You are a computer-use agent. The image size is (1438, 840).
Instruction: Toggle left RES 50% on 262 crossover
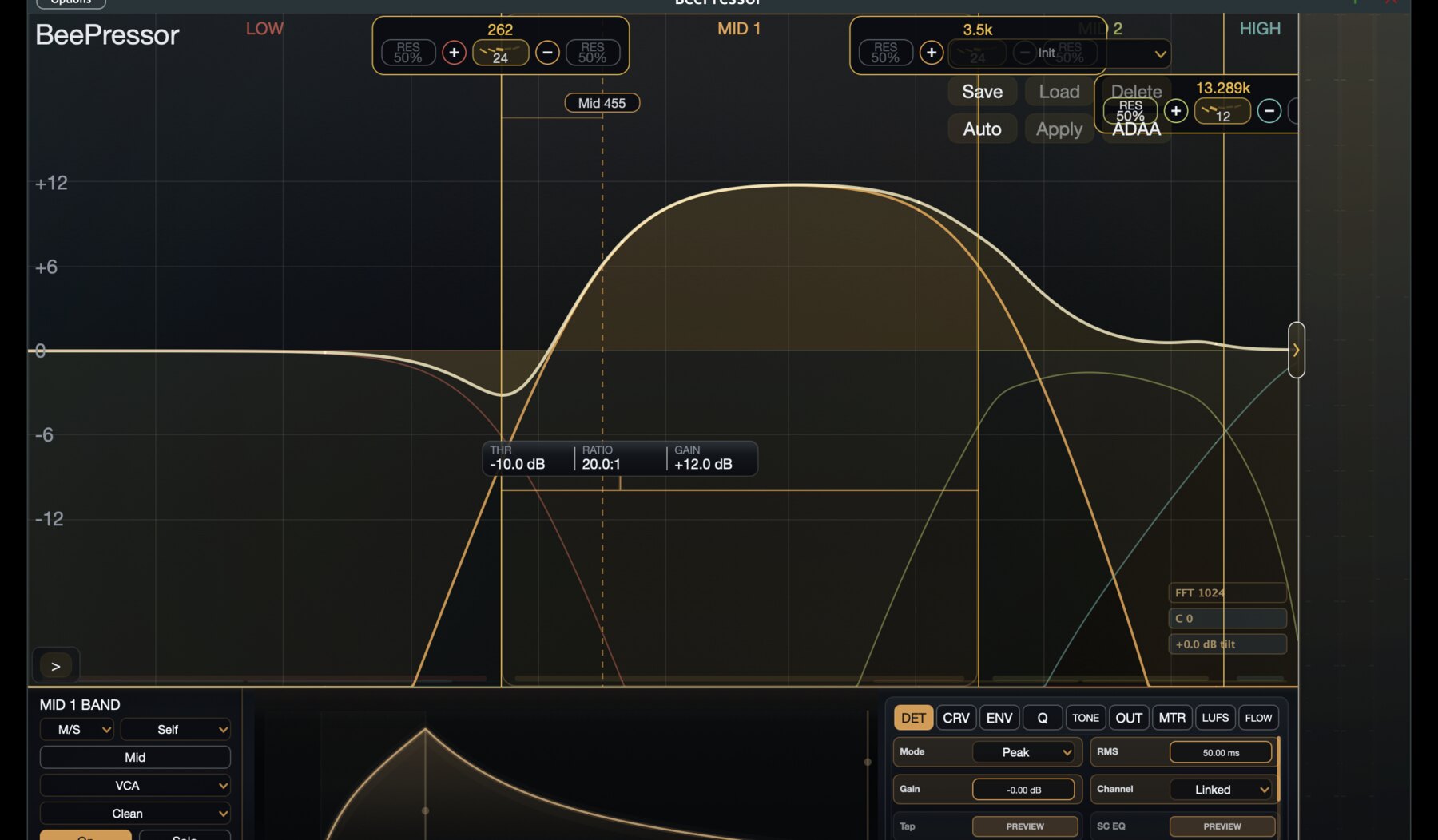[408, 53]
